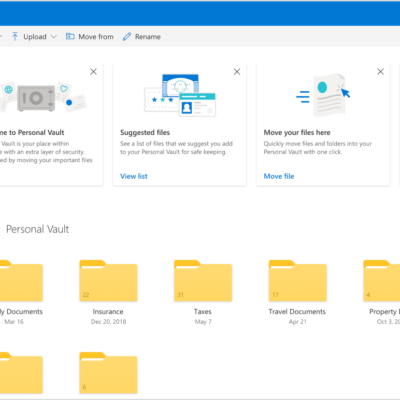Click the Suggested files card title
Screen dimensions: 400x400
click(x=145, y=133)
